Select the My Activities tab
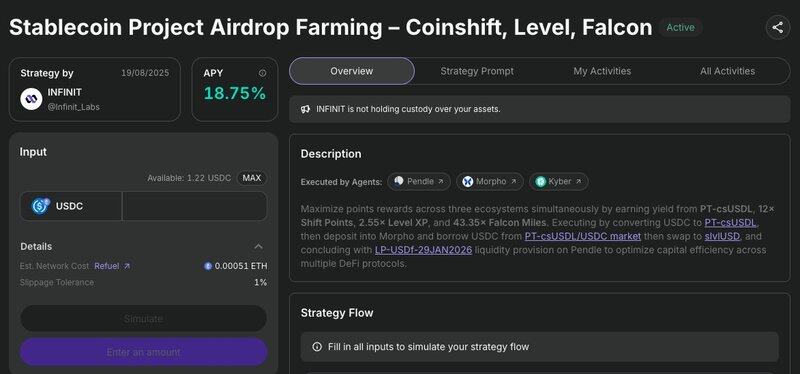The width and height of the screenshot is (800, 374). coord(602,71)
